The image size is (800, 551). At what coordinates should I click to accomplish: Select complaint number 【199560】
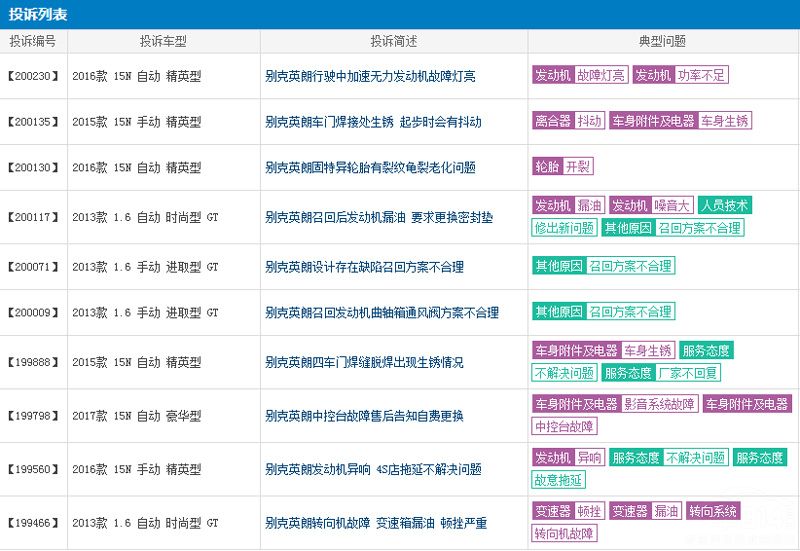(33, 469)
